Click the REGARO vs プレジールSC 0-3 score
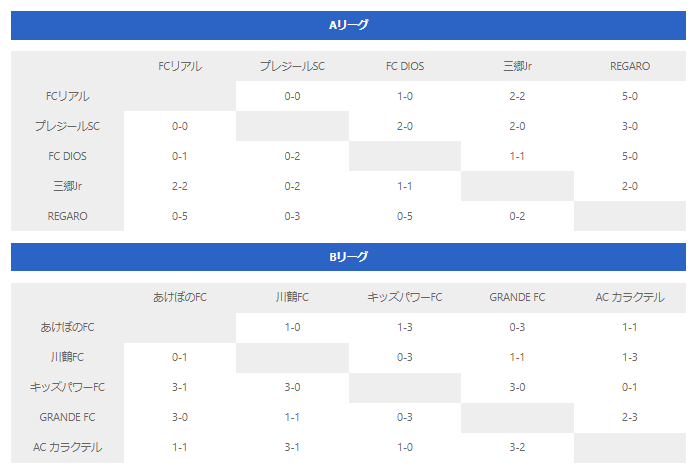 (x=292, y=216)
